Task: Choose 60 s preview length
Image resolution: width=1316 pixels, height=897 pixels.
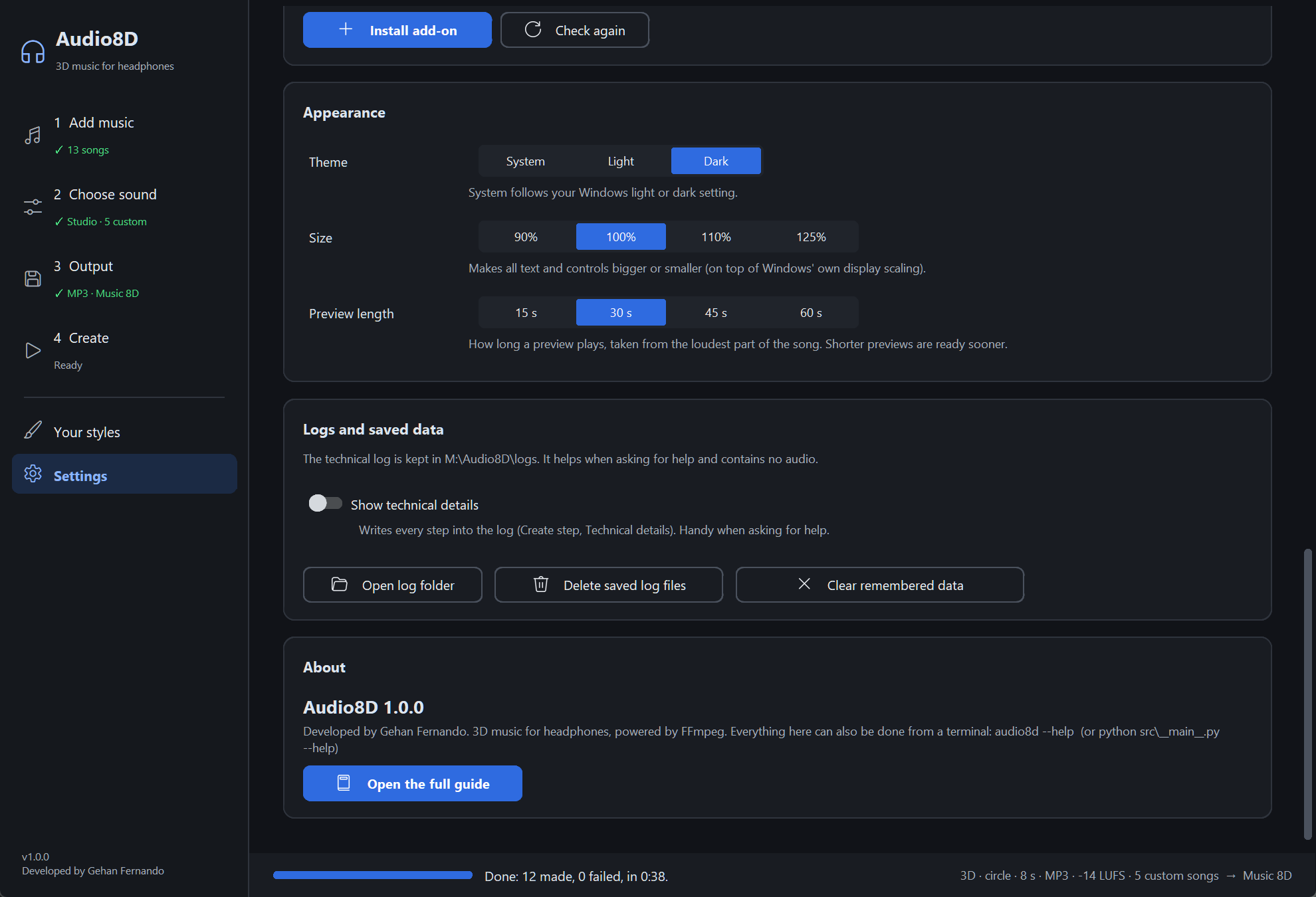Action: click(811, 312)
